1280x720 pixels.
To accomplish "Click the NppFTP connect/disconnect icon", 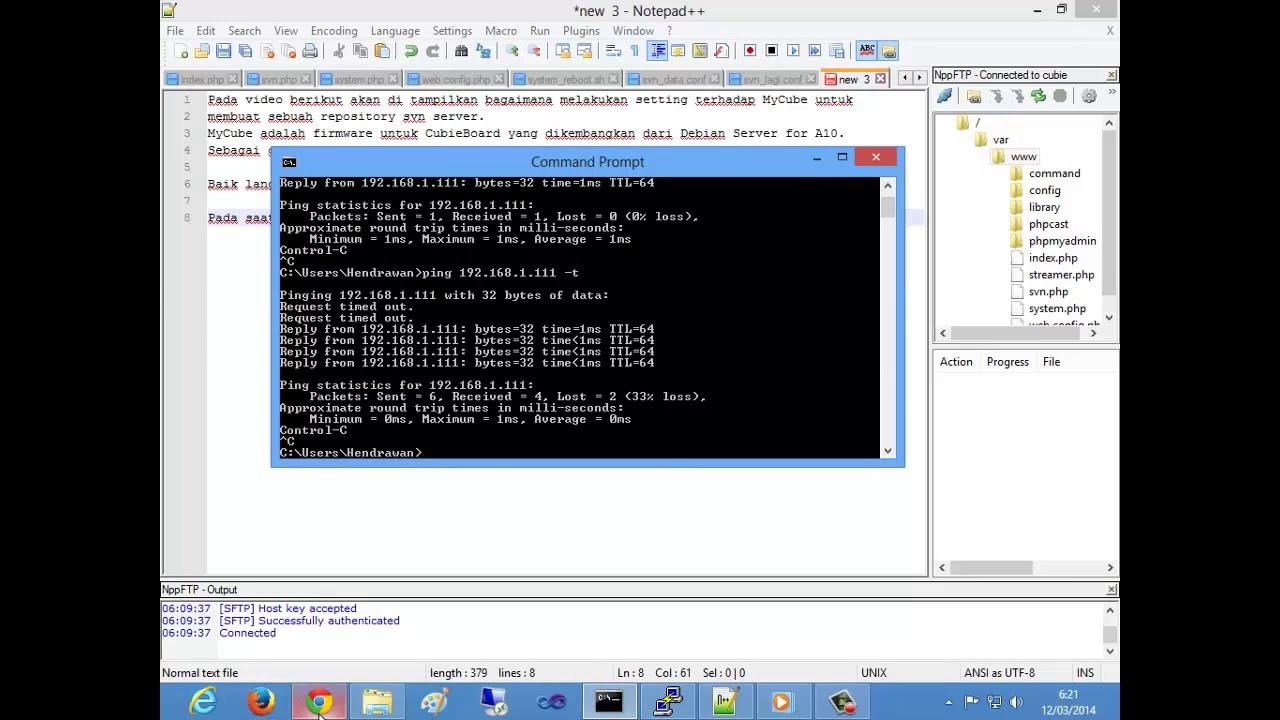I will coord(945,96).
